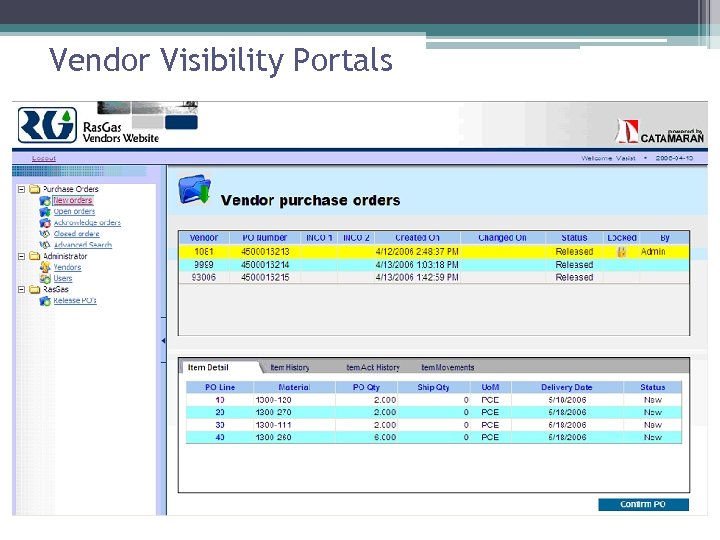
Task: Click the Users icon under Administrator
Action: (x=45, y=278)
